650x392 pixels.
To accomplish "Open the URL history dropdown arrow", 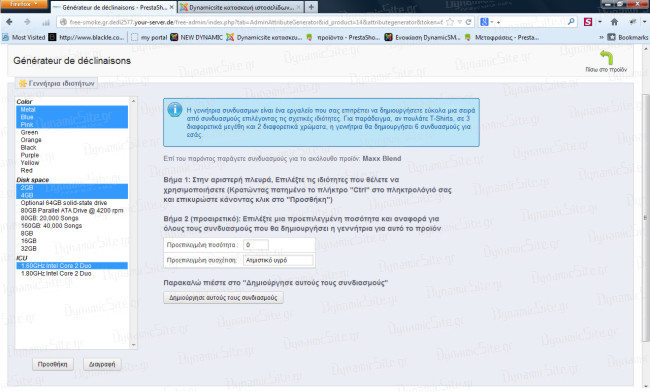I will pos(459,22).
